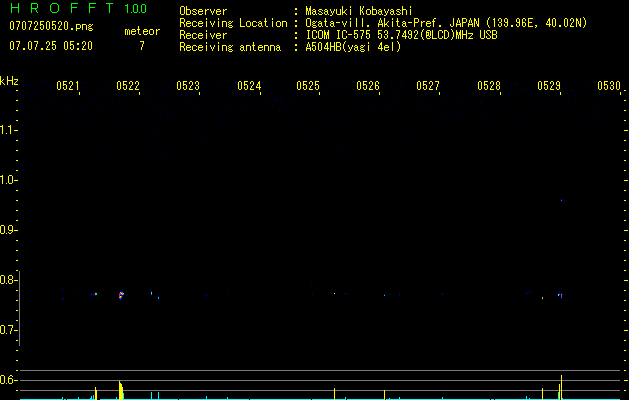
Task: Click the Receiver field label
Action: (203, 35)
